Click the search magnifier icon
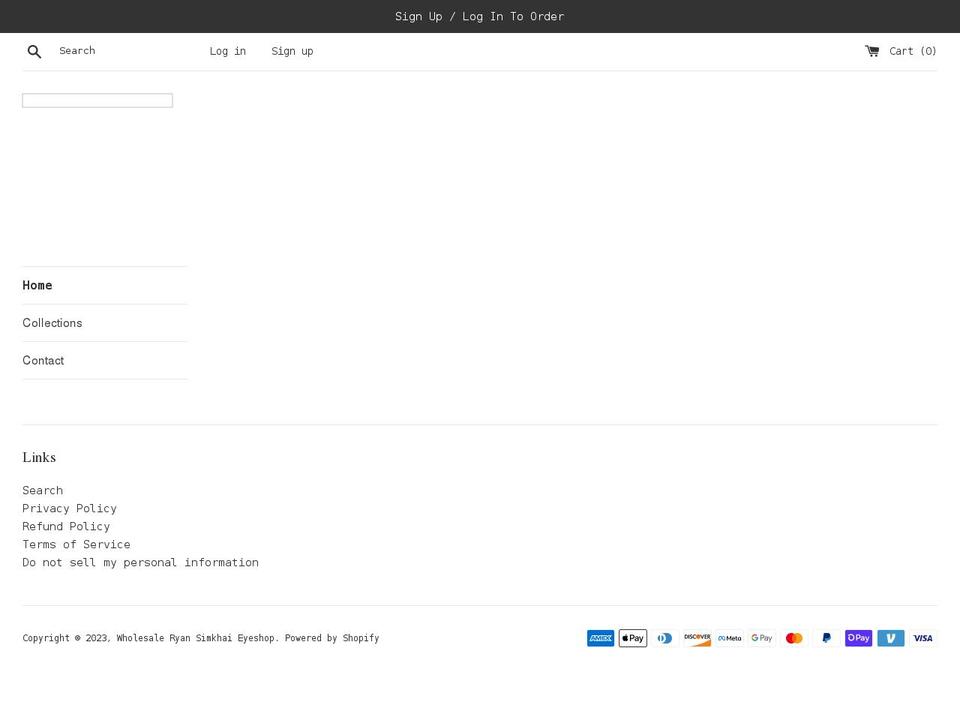 coord(34,51)
